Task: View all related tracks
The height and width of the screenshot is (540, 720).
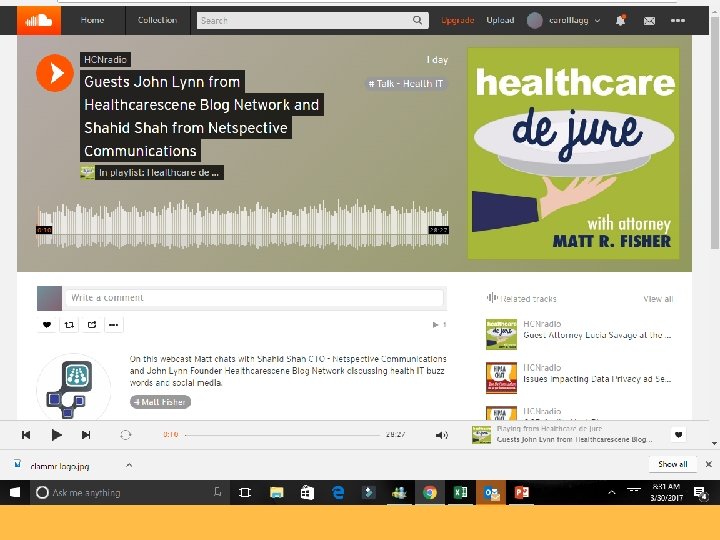Action: (x=658, y=299)
